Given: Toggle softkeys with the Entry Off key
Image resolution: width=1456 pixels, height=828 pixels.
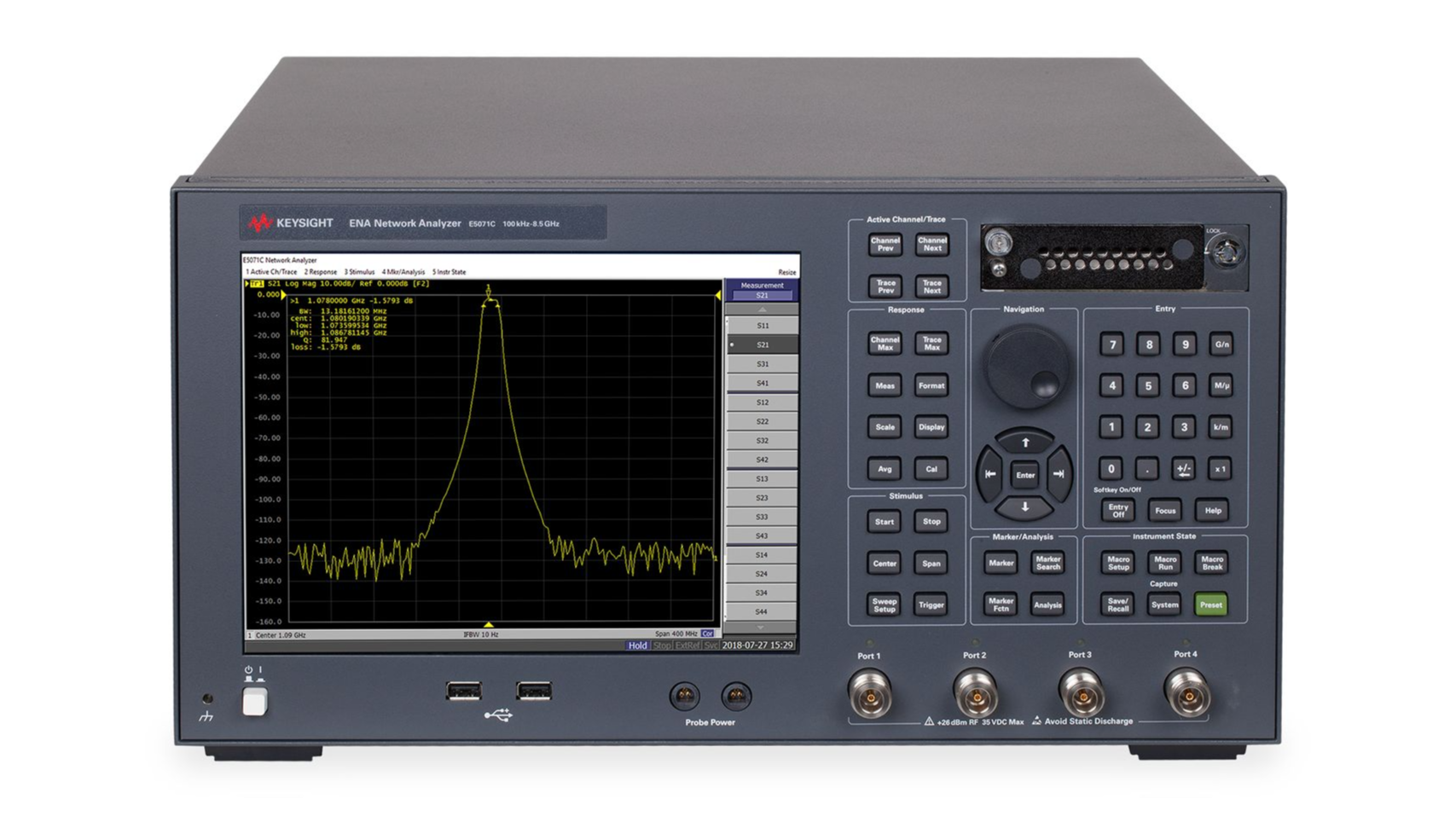Looking at the screenshot, I should (x=1117, y=510).
